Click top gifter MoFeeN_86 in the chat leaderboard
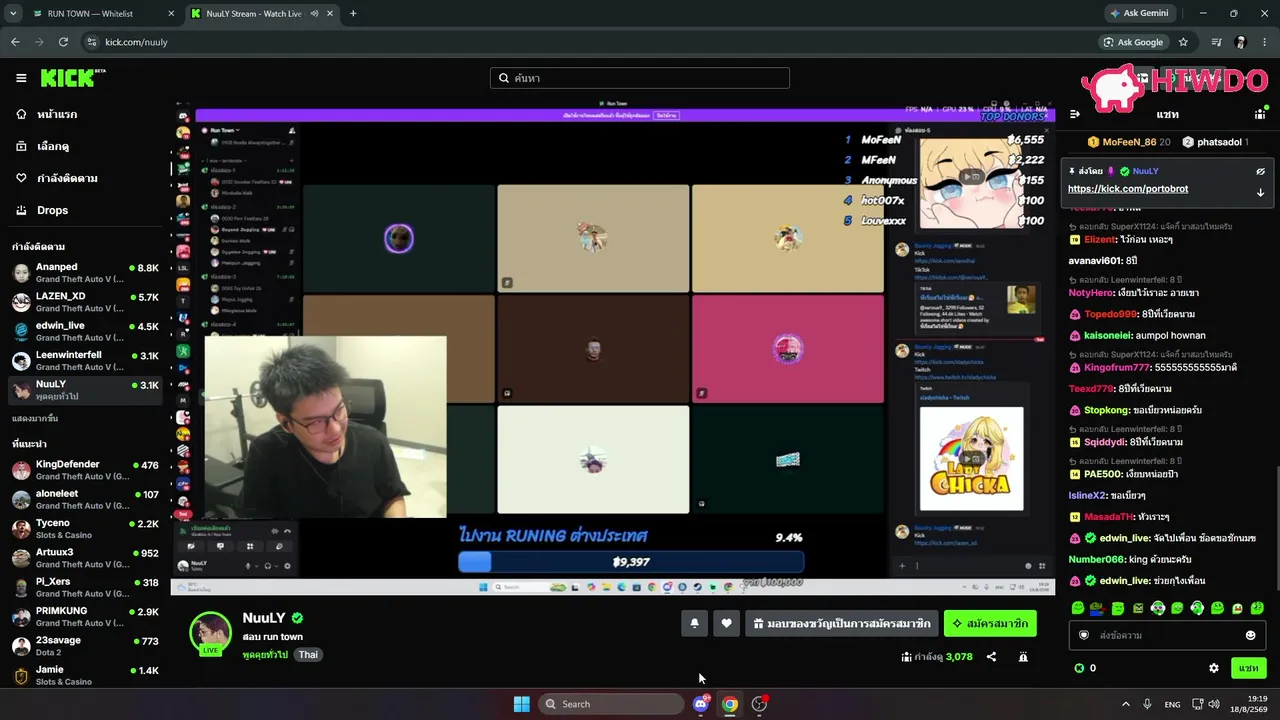The width and height of the screenshot is (1280, 720). (1128, 142)
